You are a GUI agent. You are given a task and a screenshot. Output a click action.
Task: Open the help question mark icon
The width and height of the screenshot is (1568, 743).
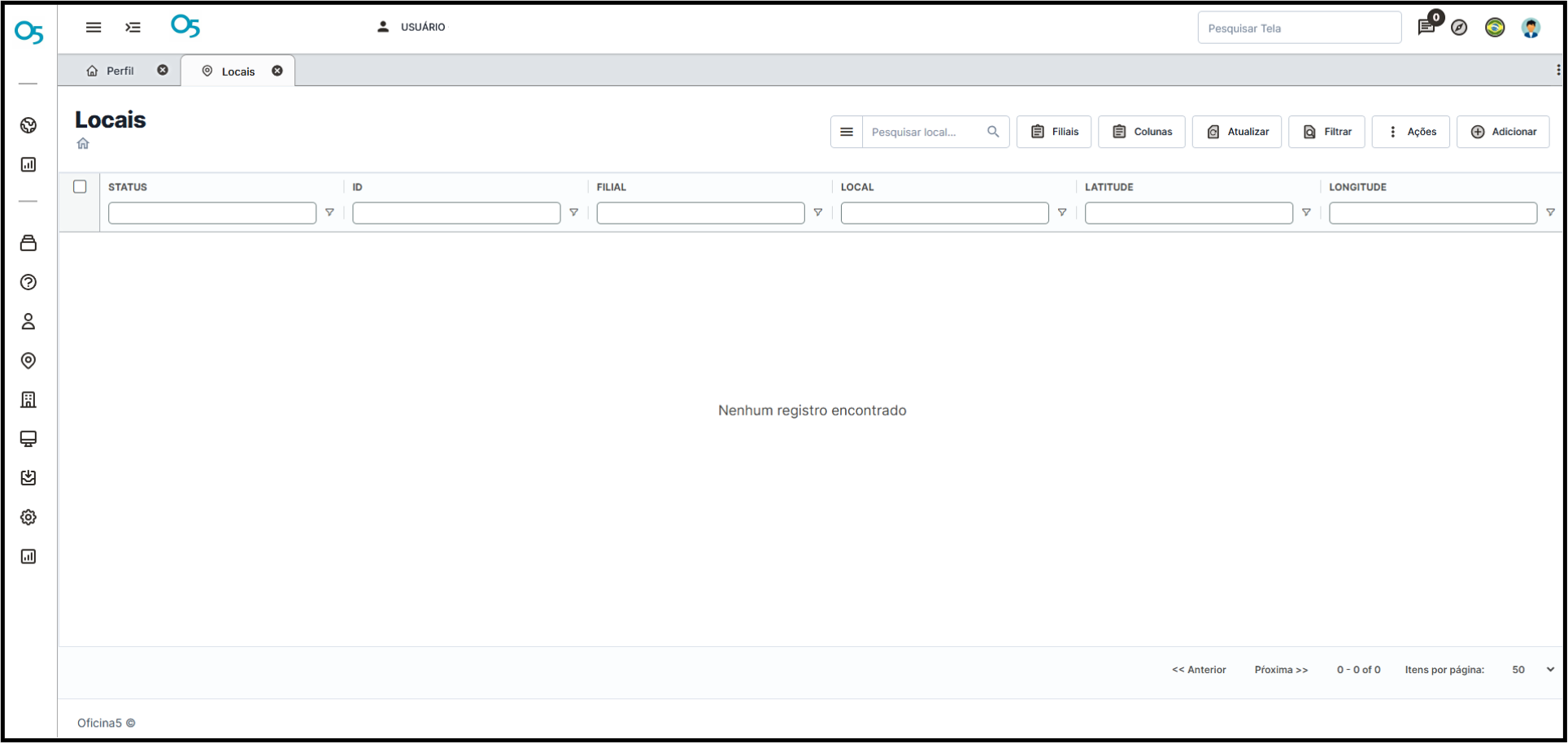point(28,282)
